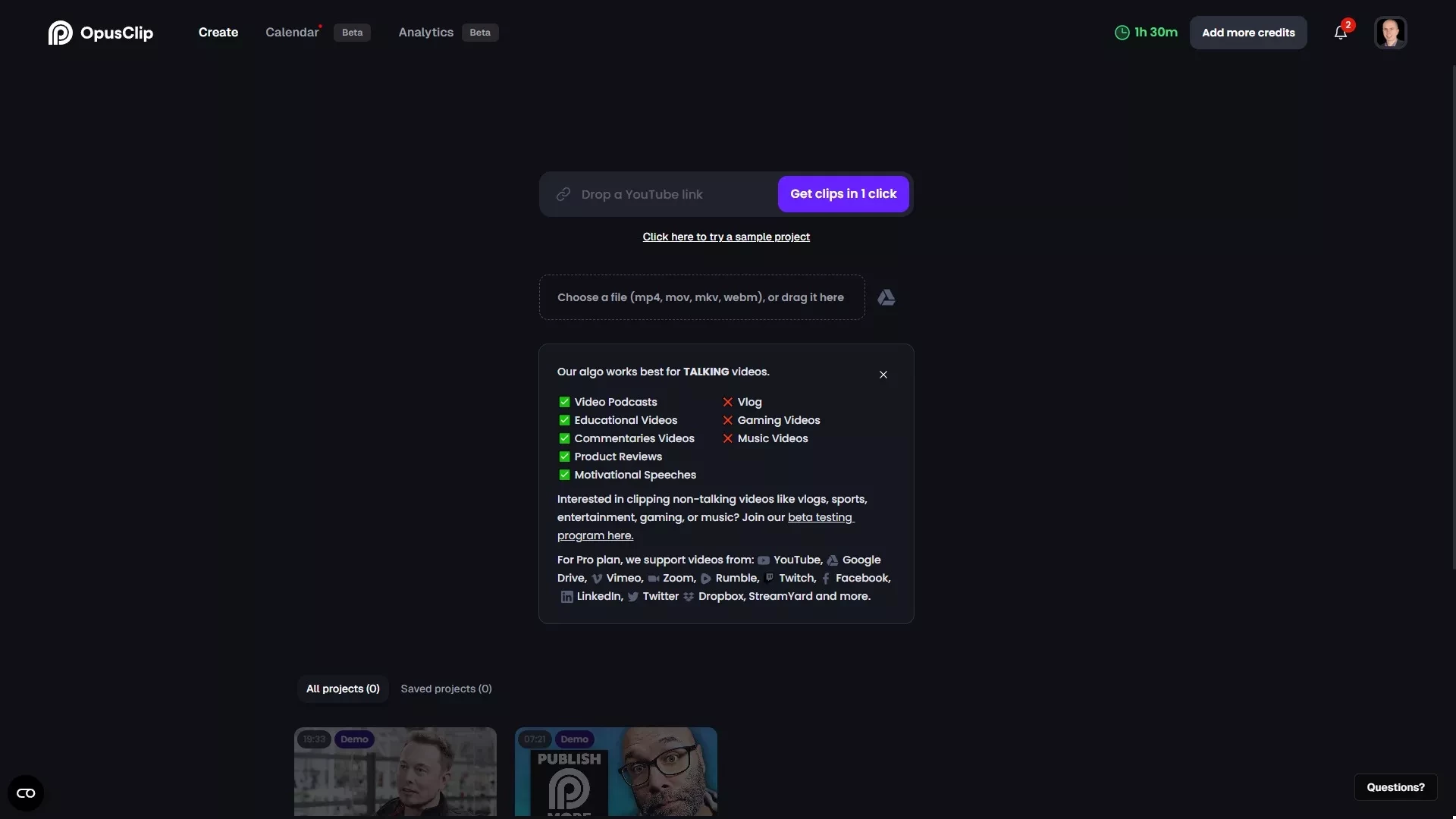Click the page vertical scrollbar

1453,318
